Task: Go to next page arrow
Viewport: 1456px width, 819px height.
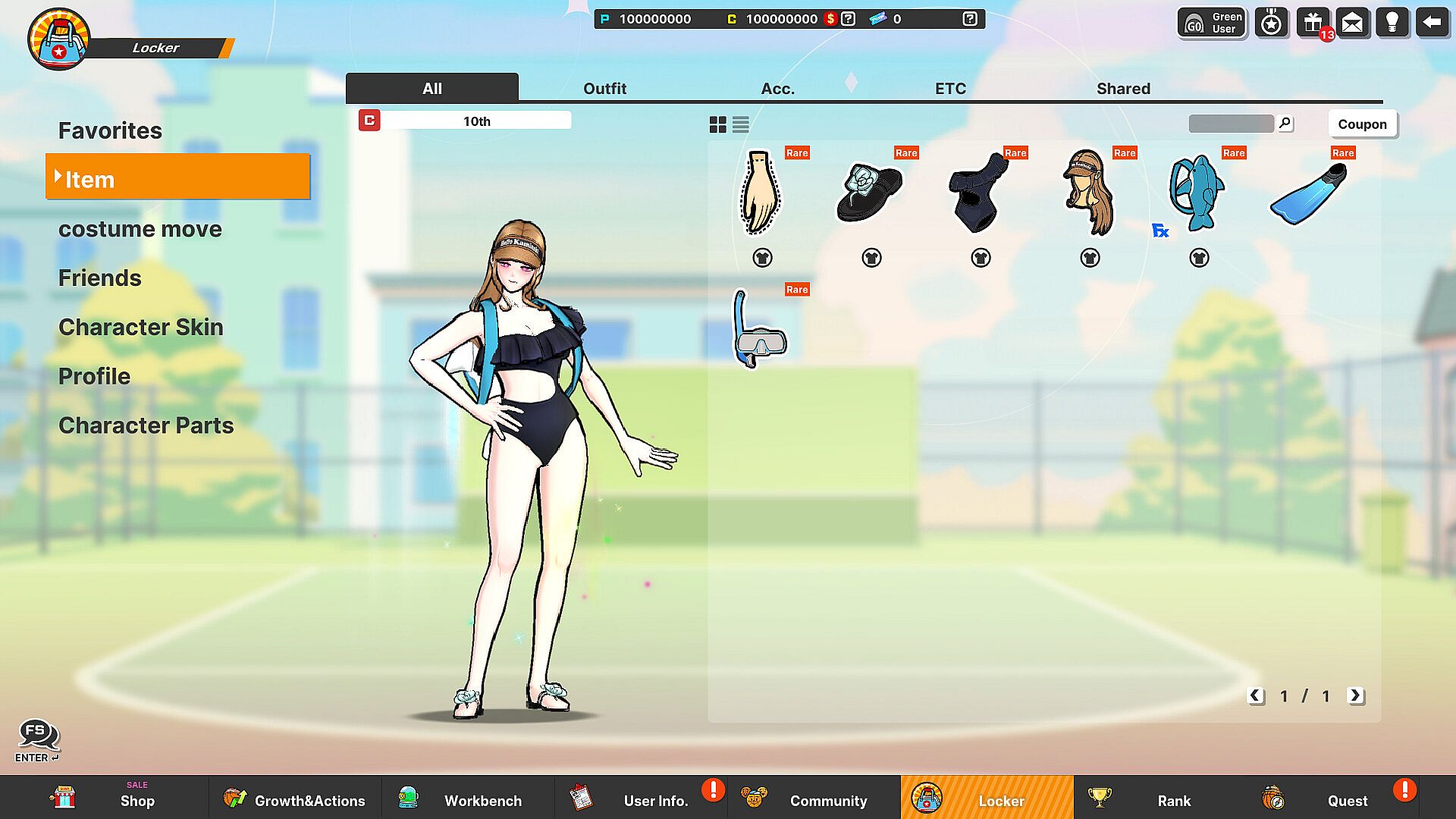Action: [1355, 695]
